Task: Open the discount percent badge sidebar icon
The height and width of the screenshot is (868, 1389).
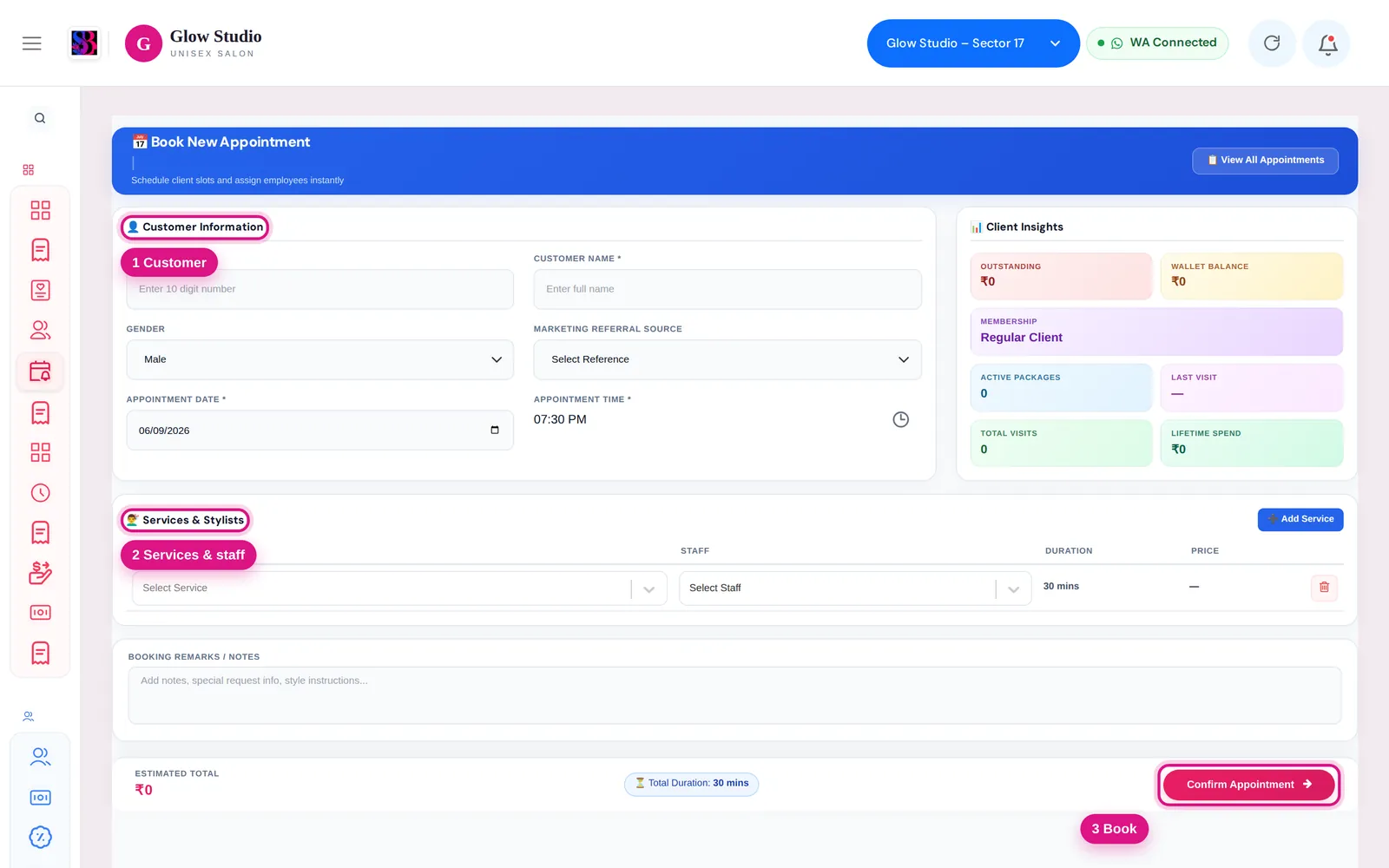Action: (x=40, y=838)
